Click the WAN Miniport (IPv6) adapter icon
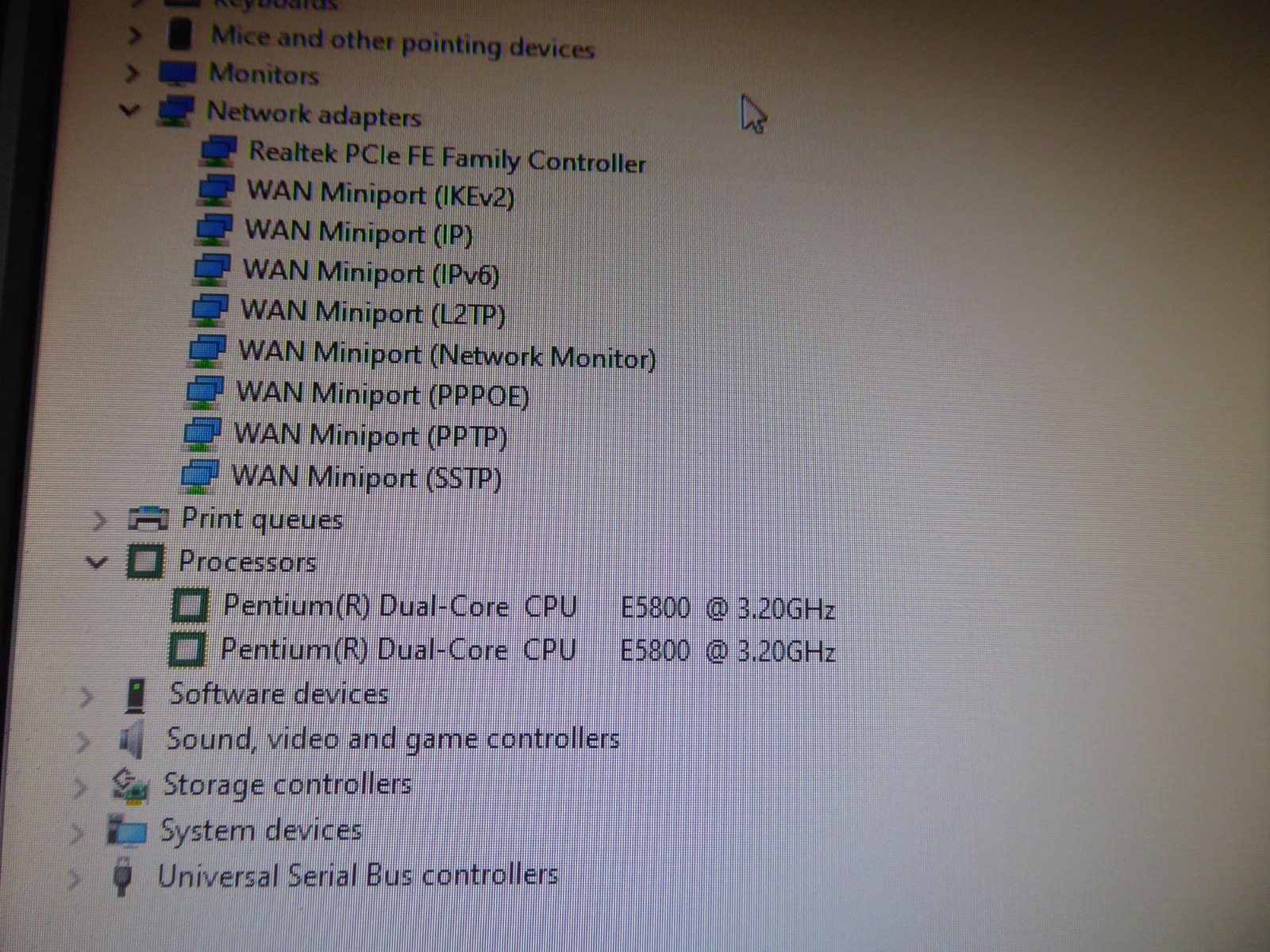The image size is (1270, 952). [211, 269]
